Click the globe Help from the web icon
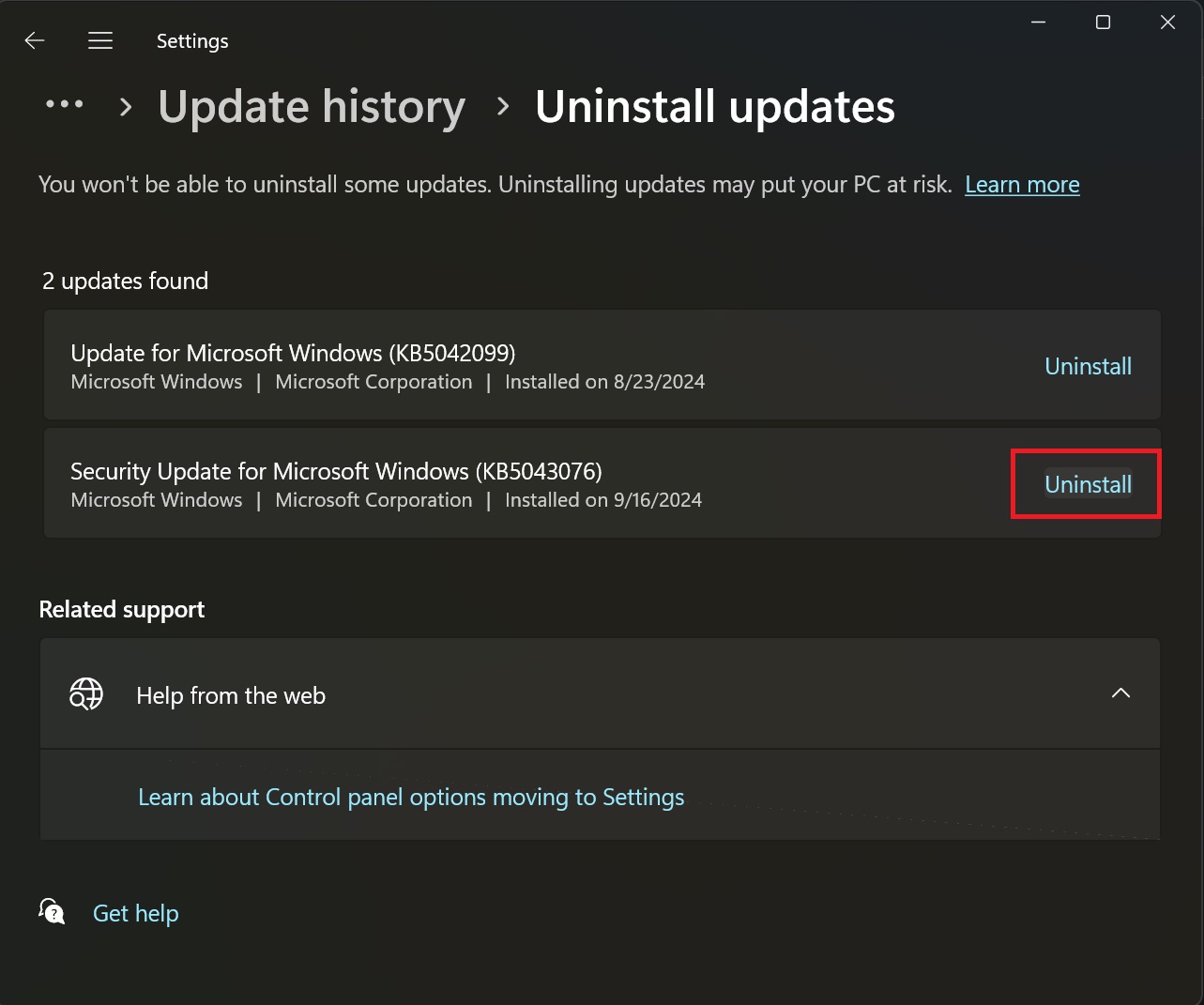This screenshot has height=1005, width=1204. coord(86,694)
